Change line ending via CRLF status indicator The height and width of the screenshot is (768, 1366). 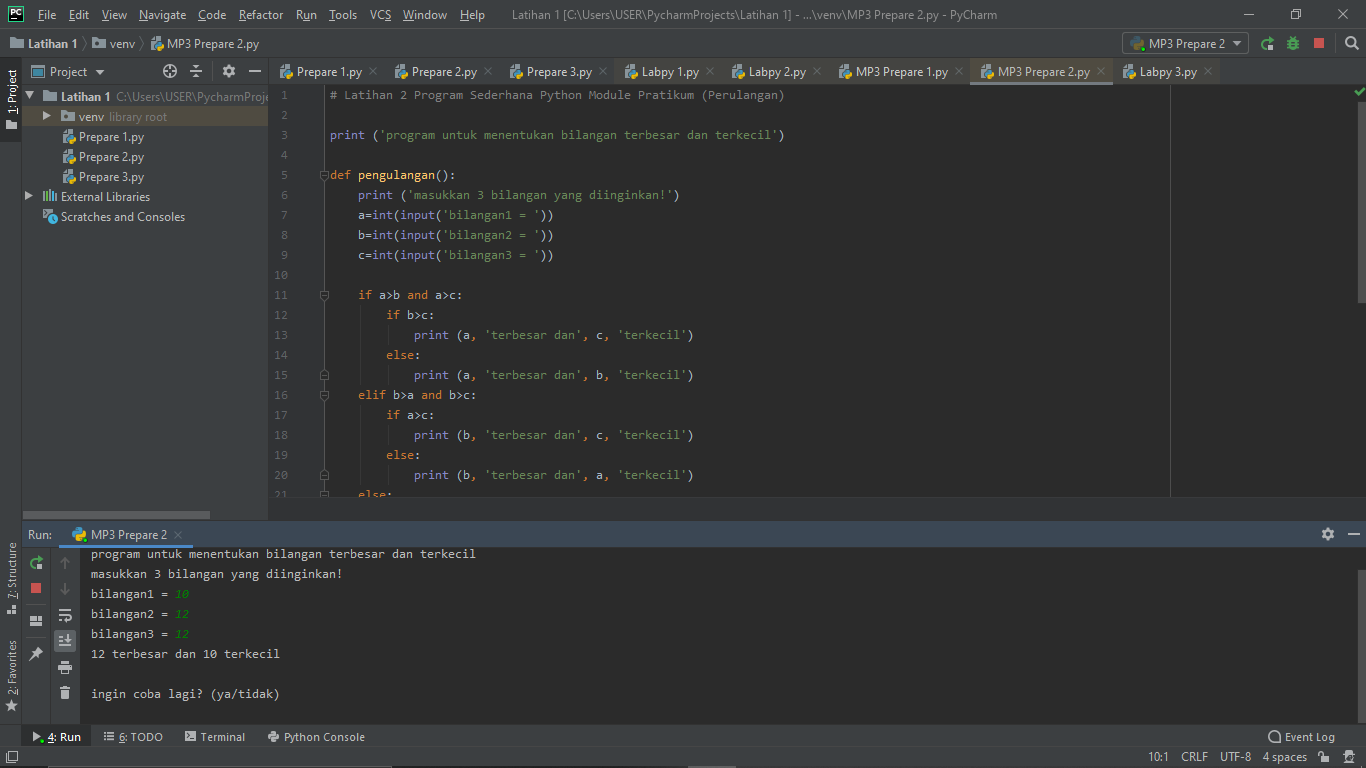[x=1194, y=757]
